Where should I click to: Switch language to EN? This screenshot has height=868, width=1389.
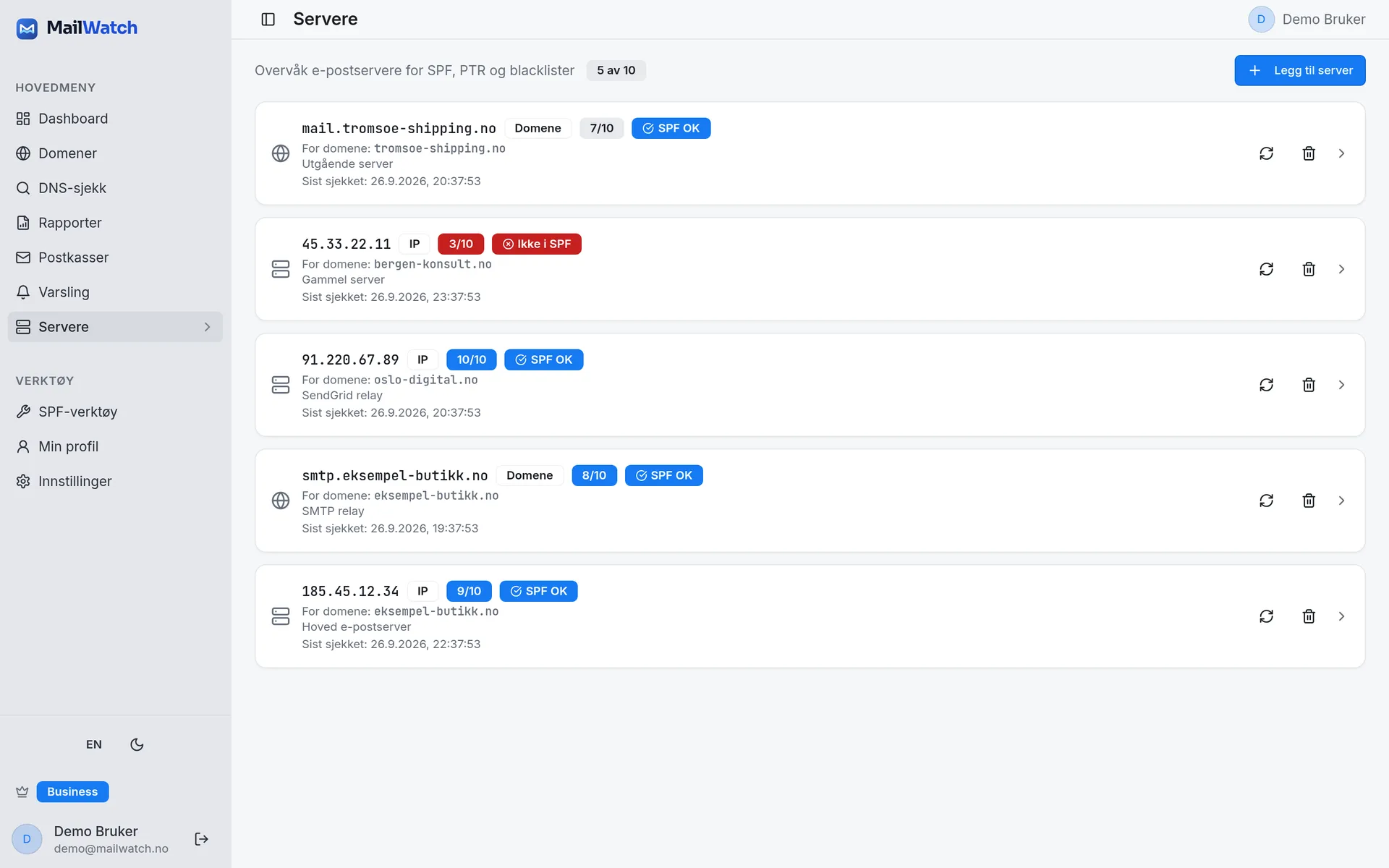pos(94,744)
